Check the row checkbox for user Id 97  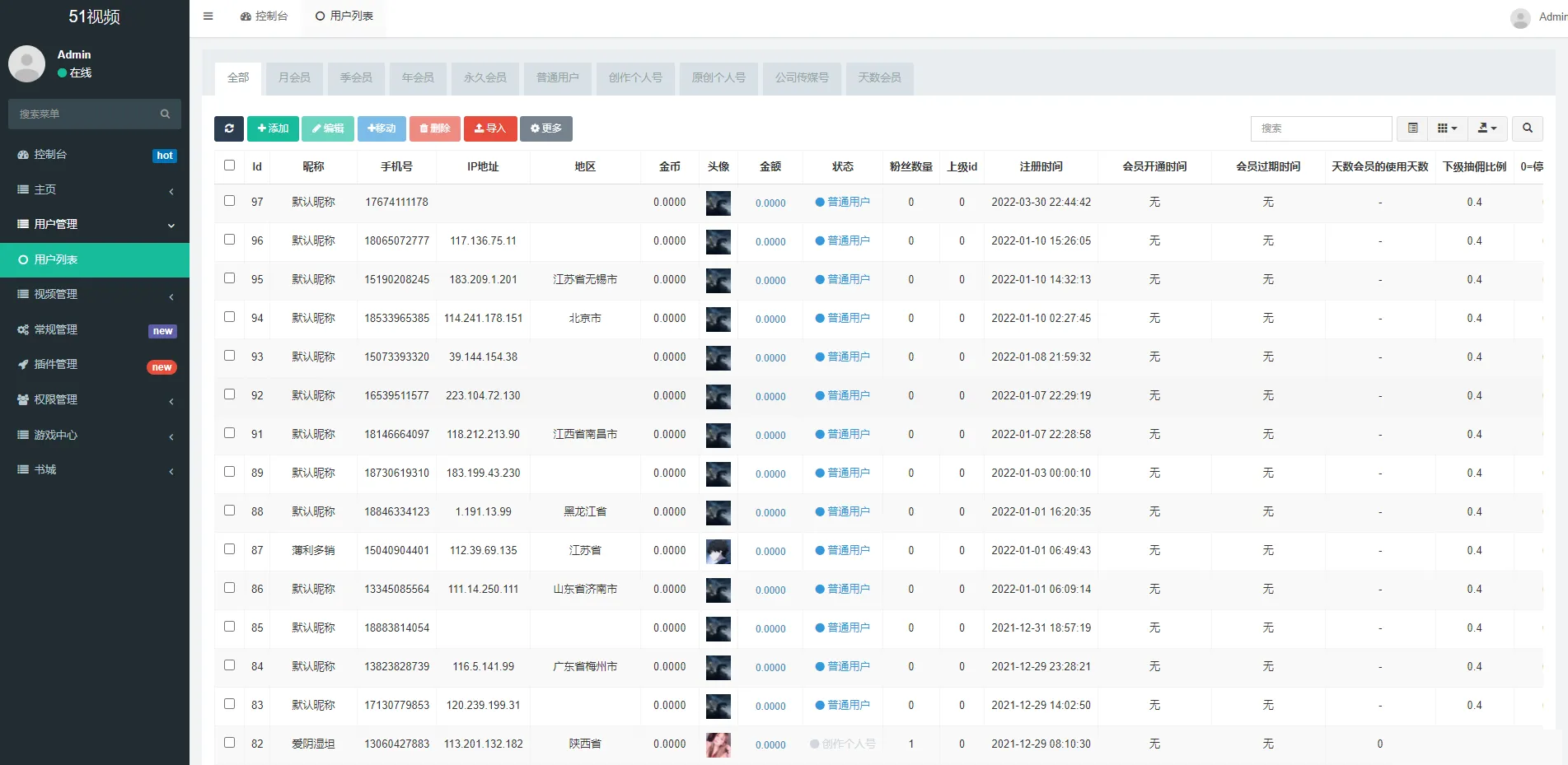point(229,201)
